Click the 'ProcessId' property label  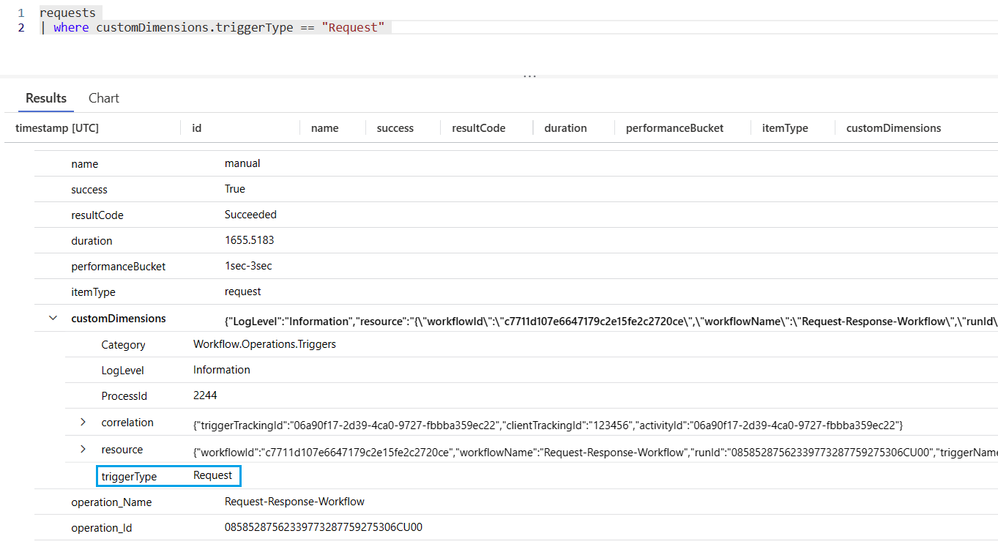point(124,396)
